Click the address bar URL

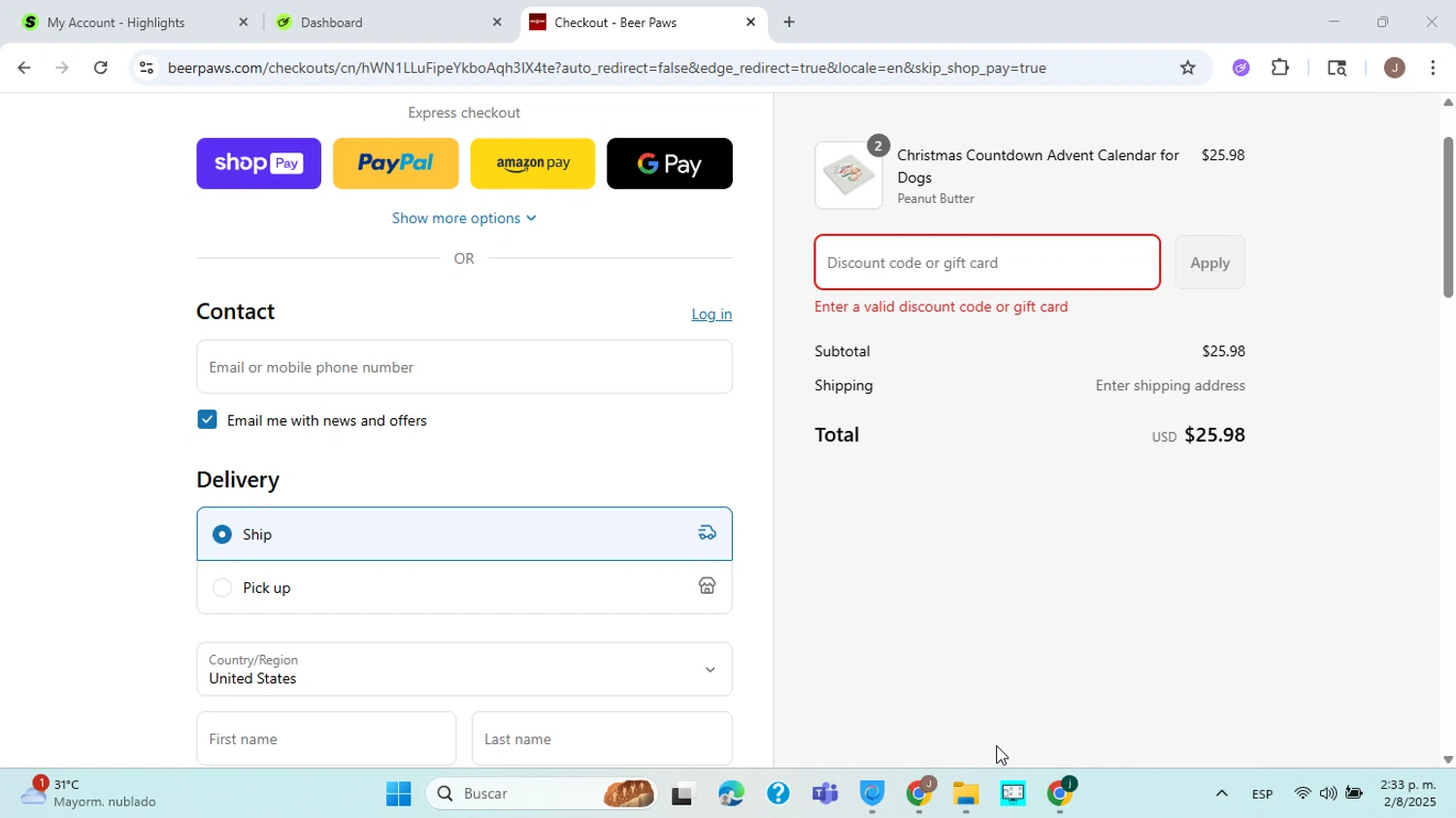(607, 68)
